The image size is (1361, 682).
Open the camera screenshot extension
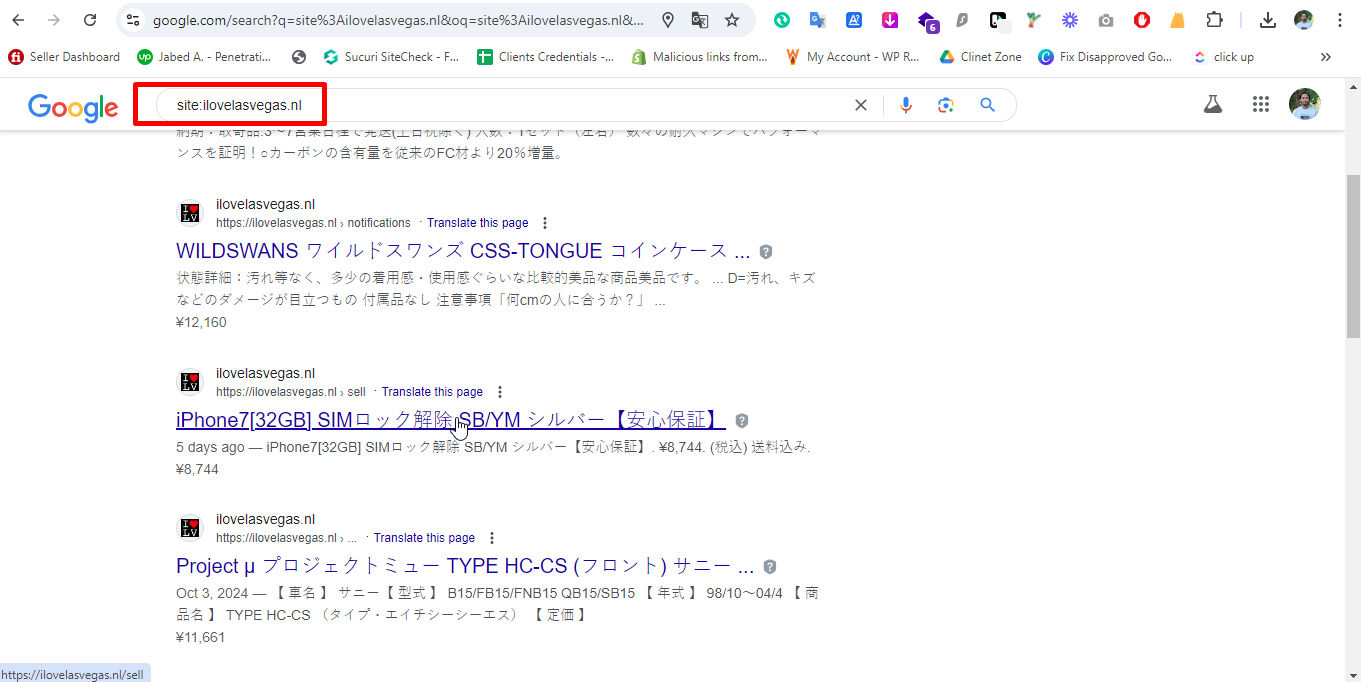point(1106,20)
